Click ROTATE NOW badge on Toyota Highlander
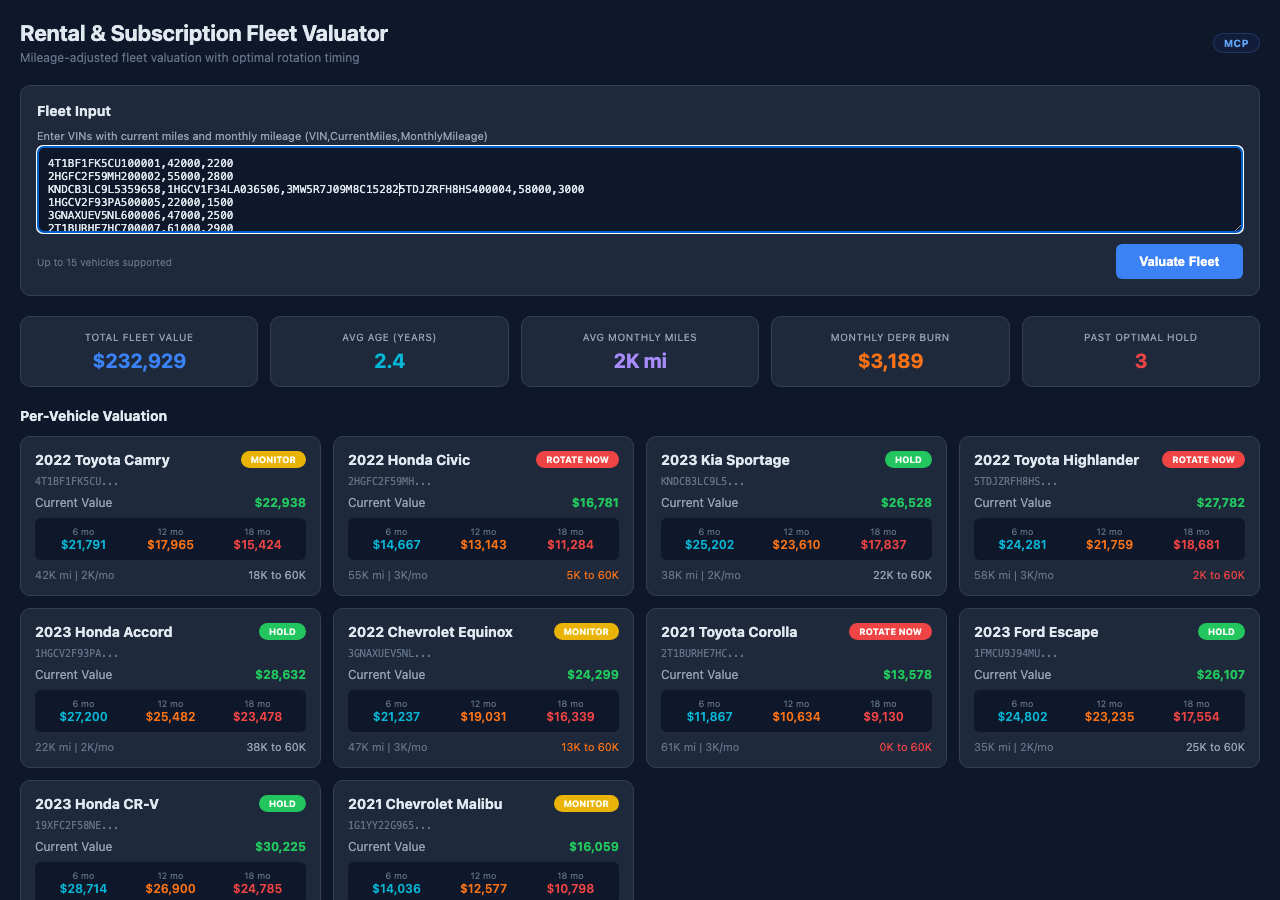The image size is (1280, 900). 1203,460
